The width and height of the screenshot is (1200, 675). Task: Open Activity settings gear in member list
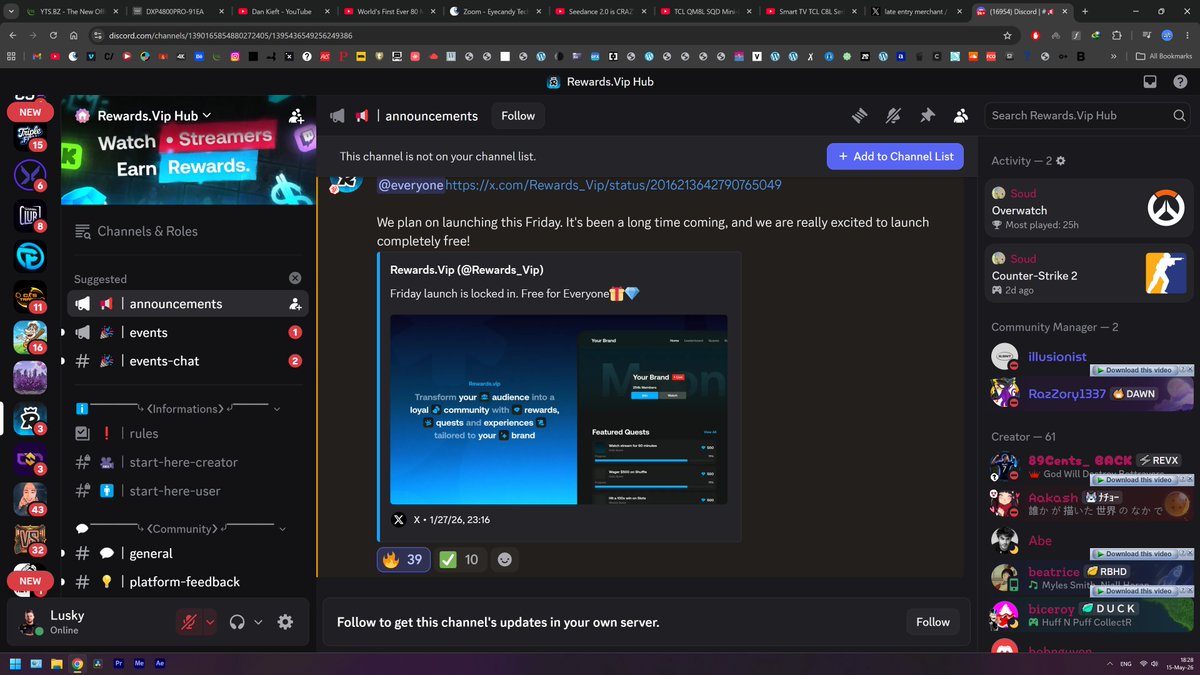click(1061, 161)
